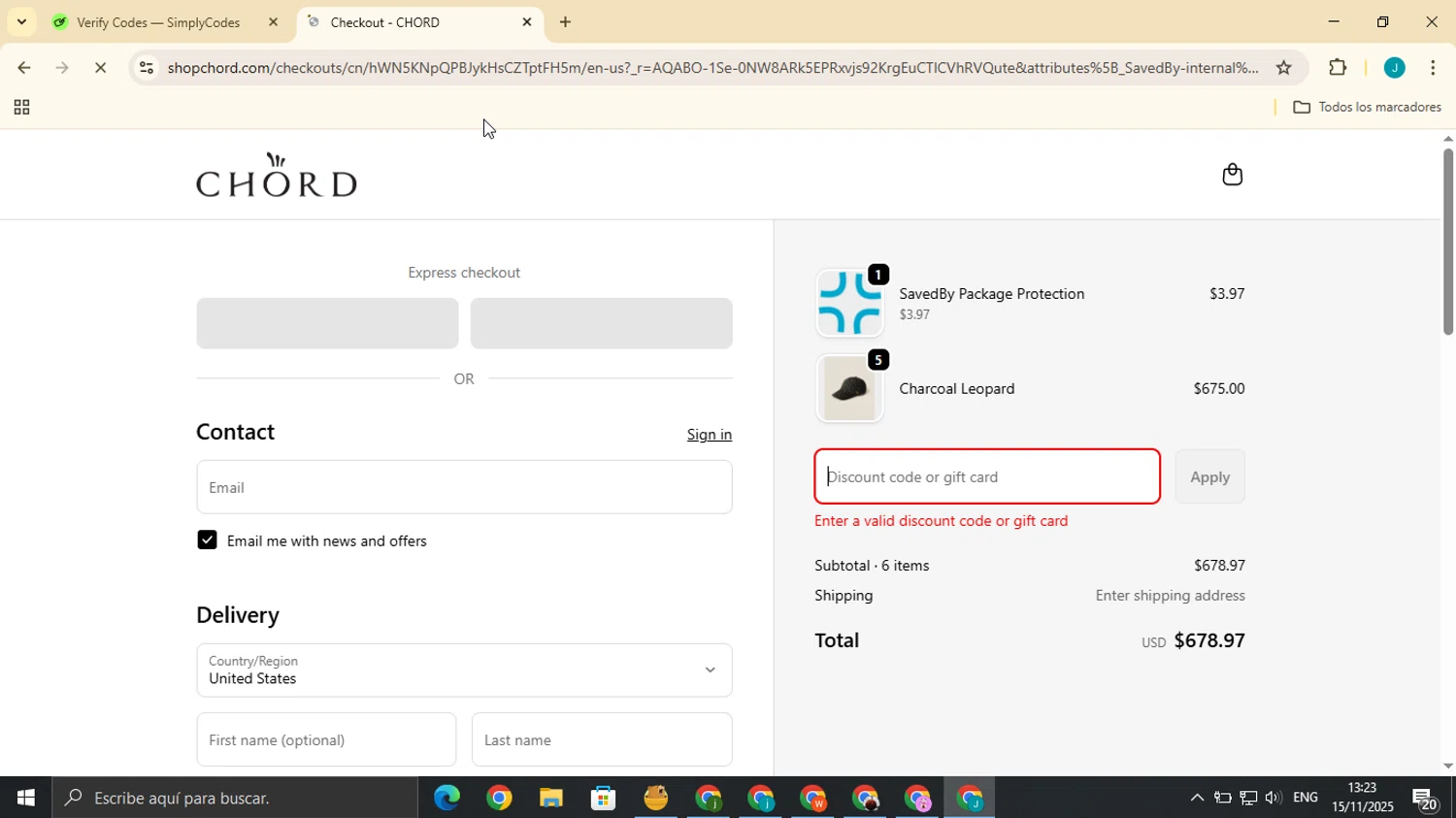
Task: Switch the ENG input language
Action: 1306,798
